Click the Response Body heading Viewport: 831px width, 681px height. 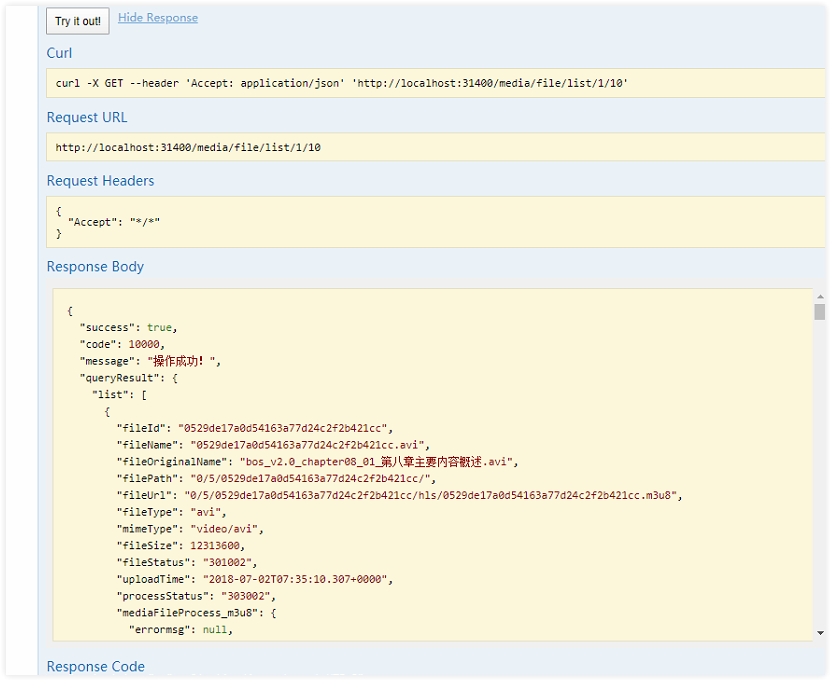point(95,267)
